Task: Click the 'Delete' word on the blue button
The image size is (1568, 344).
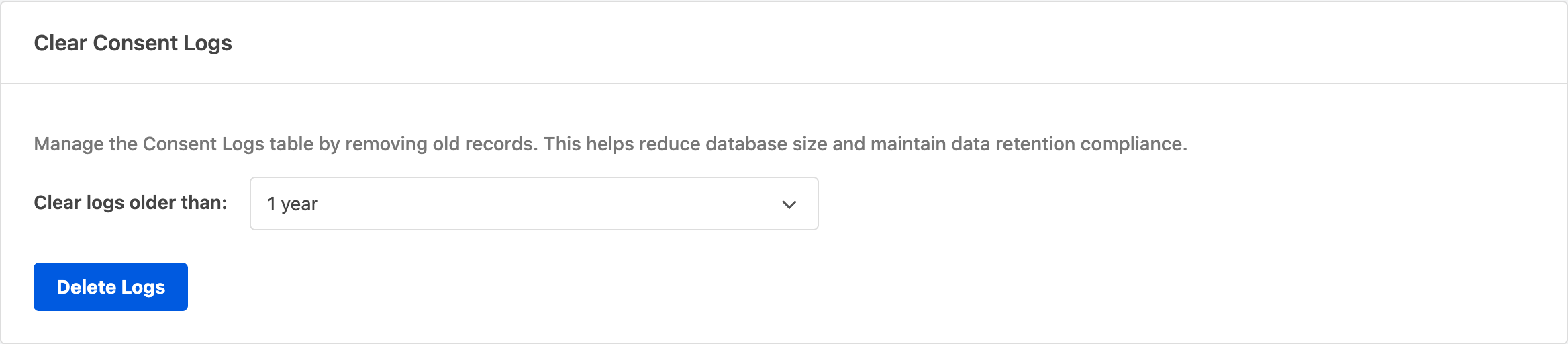Action: (87, 287)
